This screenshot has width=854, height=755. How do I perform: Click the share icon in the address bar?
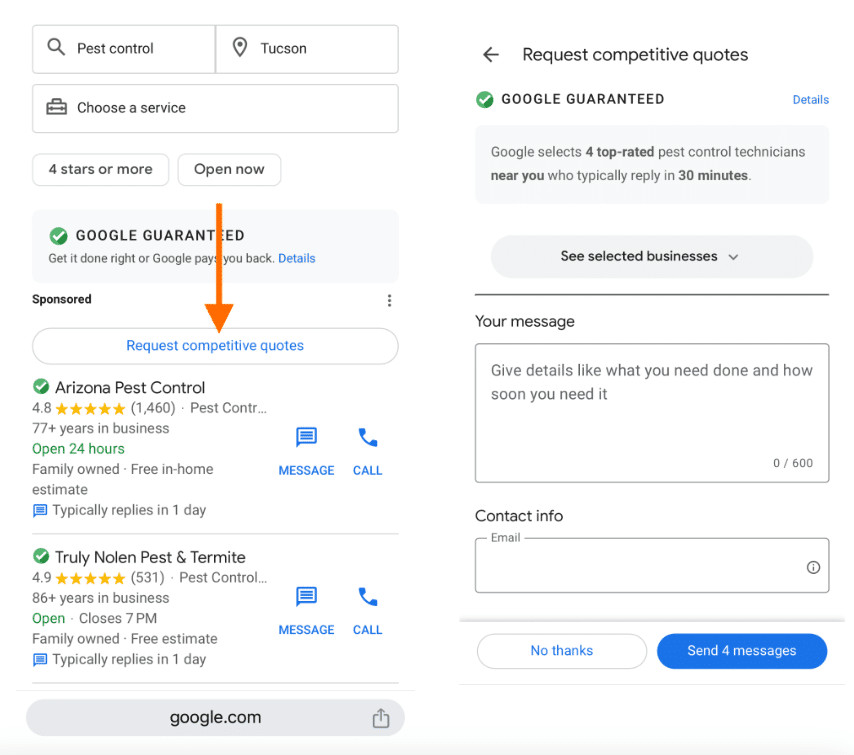[x=380, y=718]
